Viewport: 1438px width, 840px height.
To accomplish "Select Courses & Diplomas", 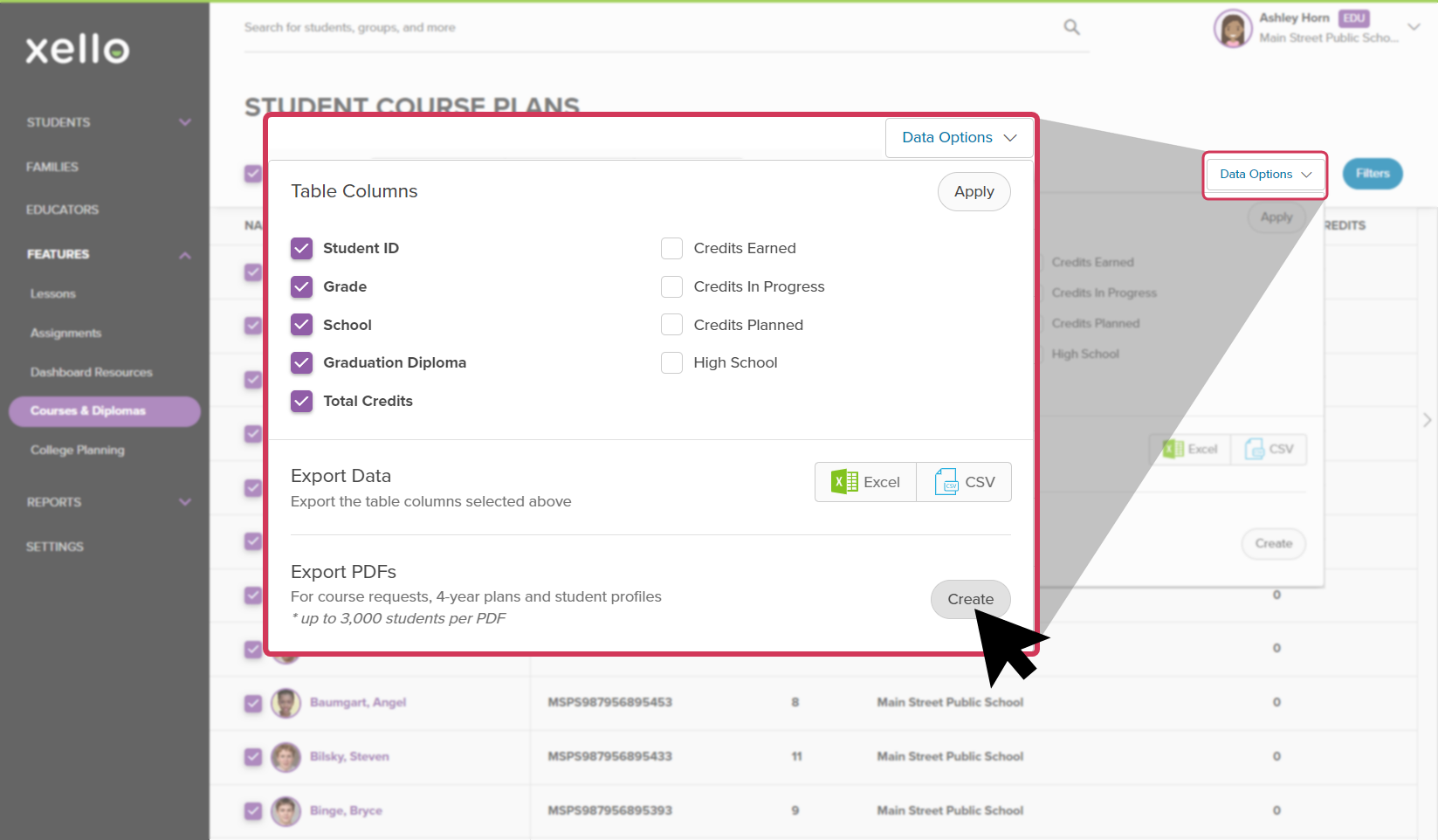I will pos(105,411).
